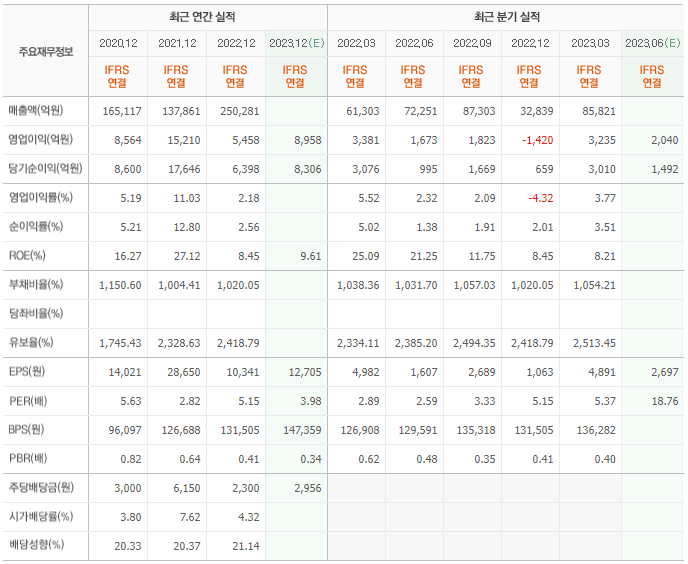Select revenue value 137,861
The image size is (688, 564).
[x=181, y=111]
